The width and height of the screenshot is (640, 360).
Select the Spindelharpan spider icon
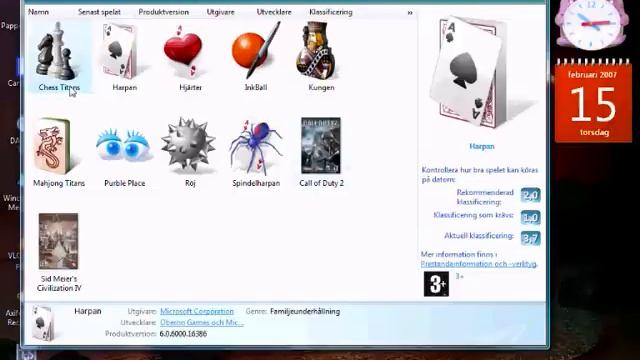[256, 147]
